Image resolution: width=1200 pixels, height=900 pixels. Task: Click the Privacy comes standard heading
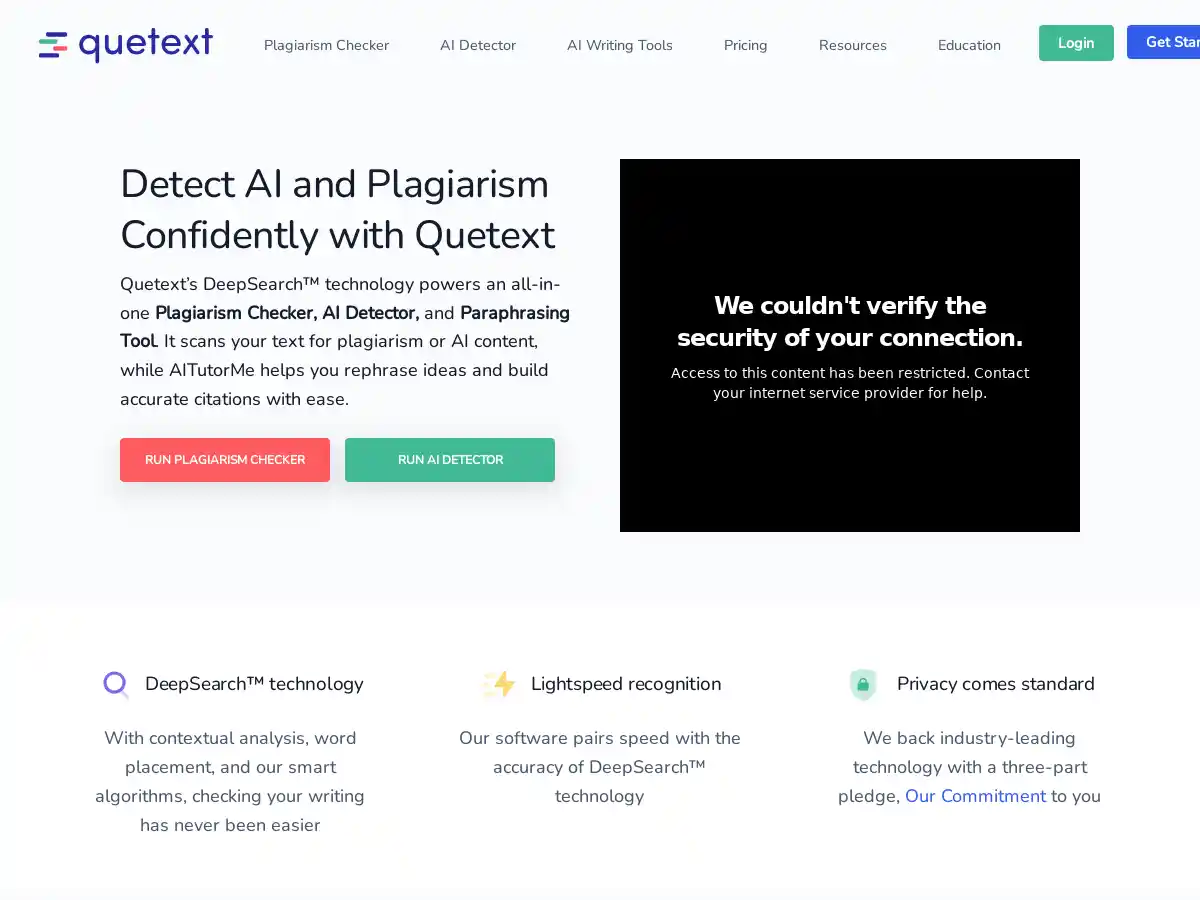(x=995, y=684)
